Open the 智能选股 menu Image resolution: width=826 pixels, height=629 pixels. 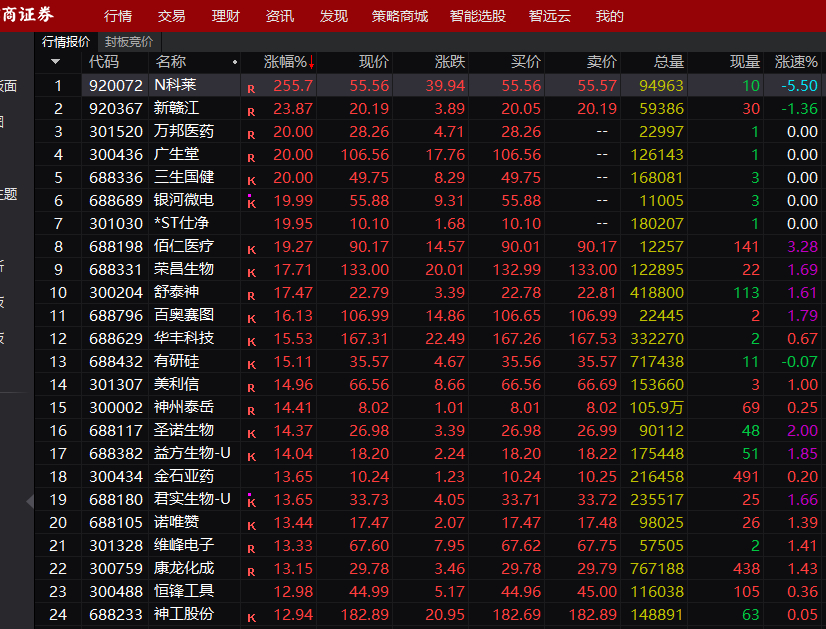pyautogui.click(x=478, y=16)
